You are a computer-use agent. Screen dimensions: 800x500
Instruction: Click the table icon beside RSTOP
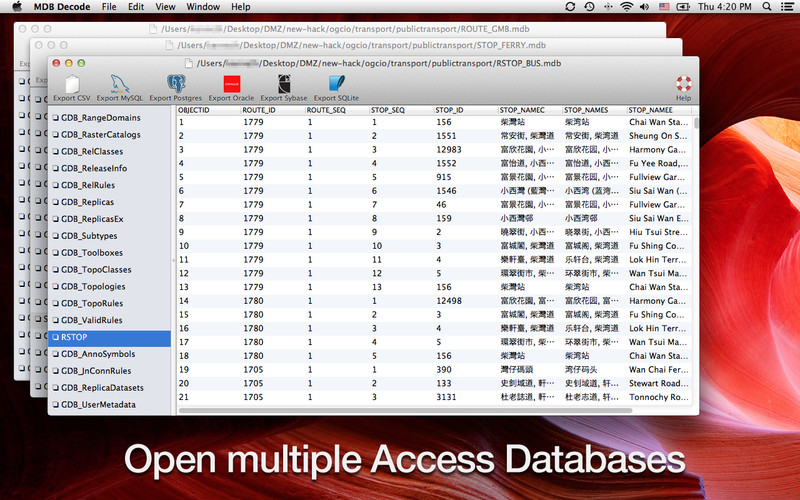pos(56,337)
